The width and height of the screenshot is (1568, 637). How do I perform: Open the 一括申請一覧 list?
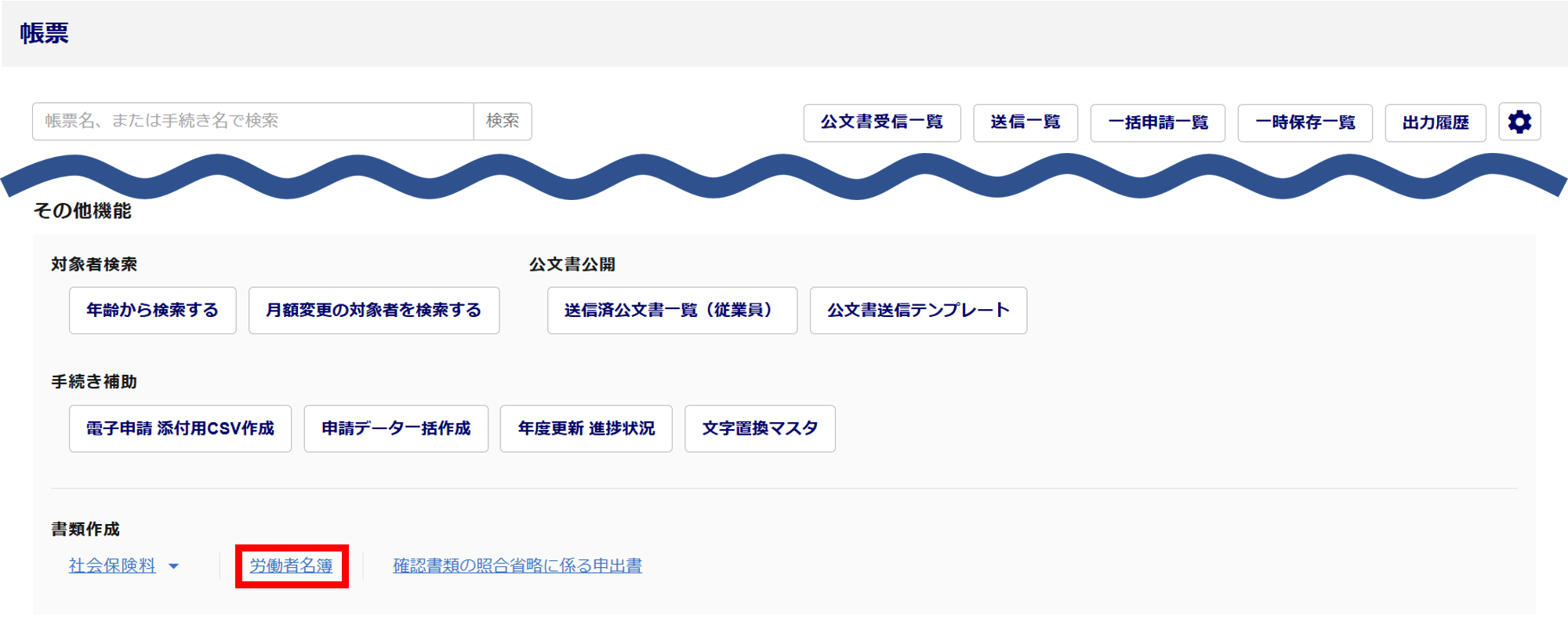point(1157,122)
